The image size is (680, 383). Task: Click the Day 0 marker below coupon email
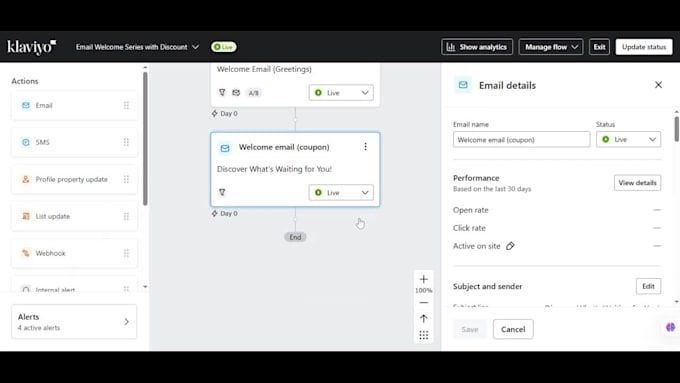(225, 213)
